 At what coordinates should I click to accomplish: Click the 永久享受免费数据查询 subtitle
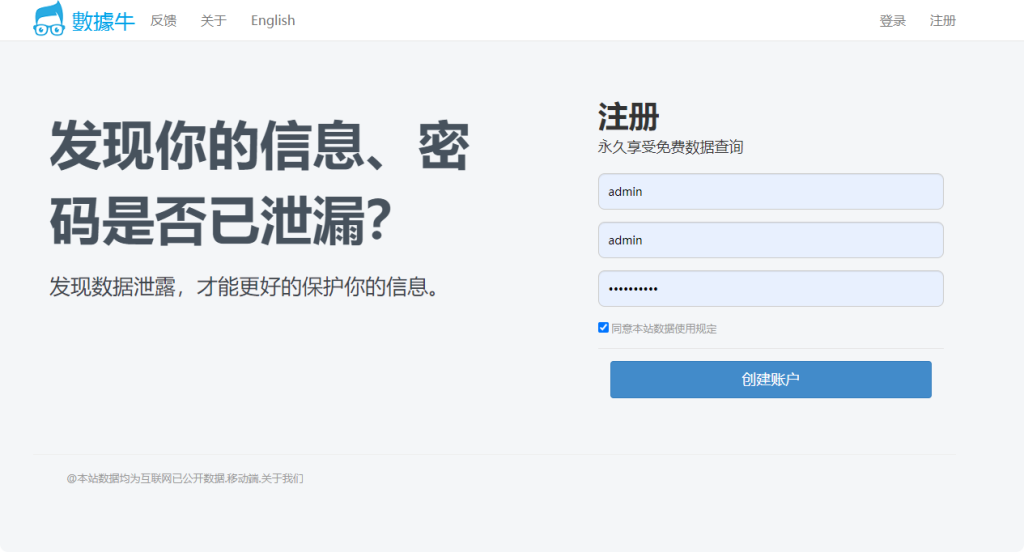tap(671, 147)
